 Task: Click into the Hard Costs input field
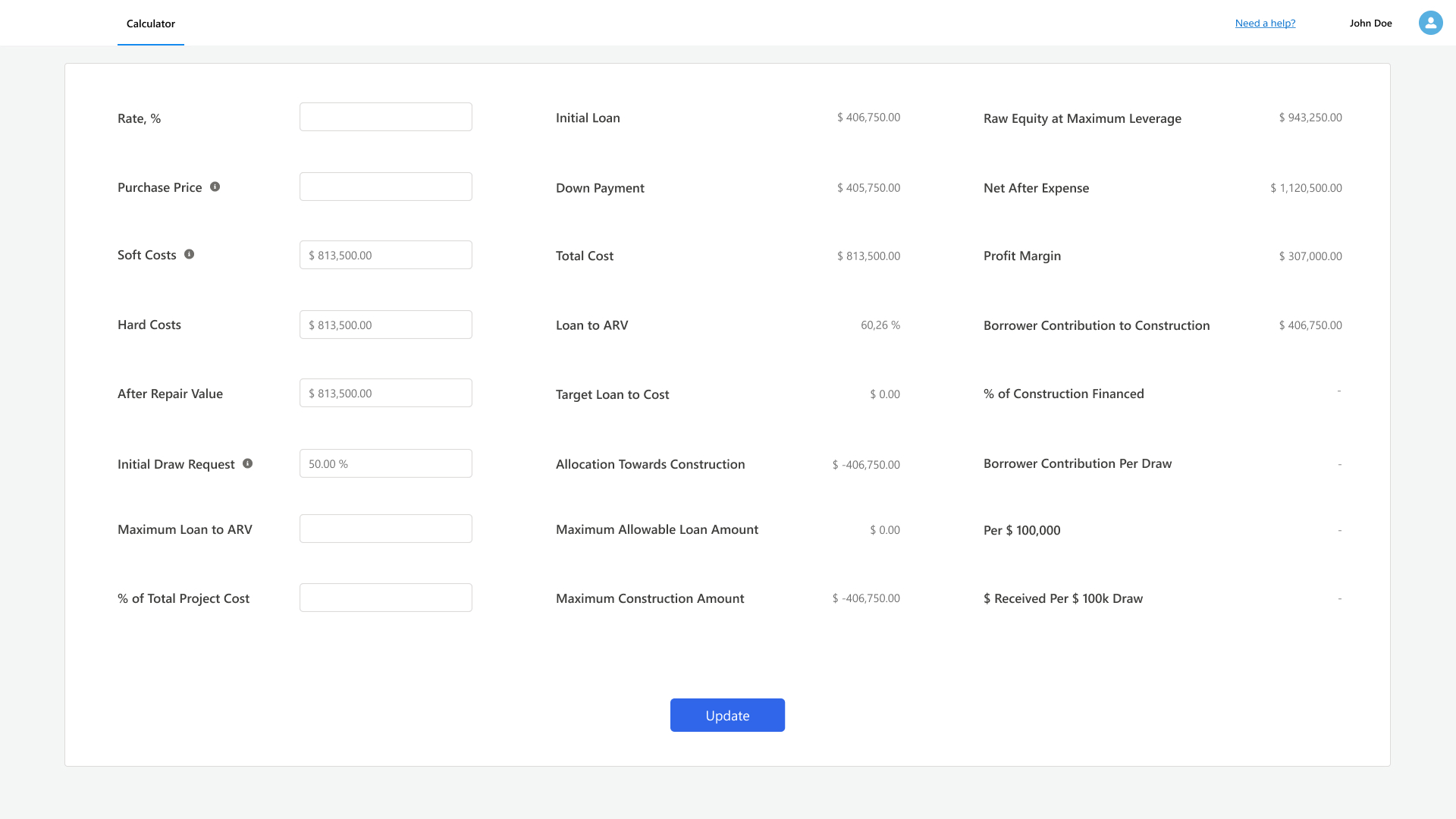pyautogui.click(x=386, y=325)
